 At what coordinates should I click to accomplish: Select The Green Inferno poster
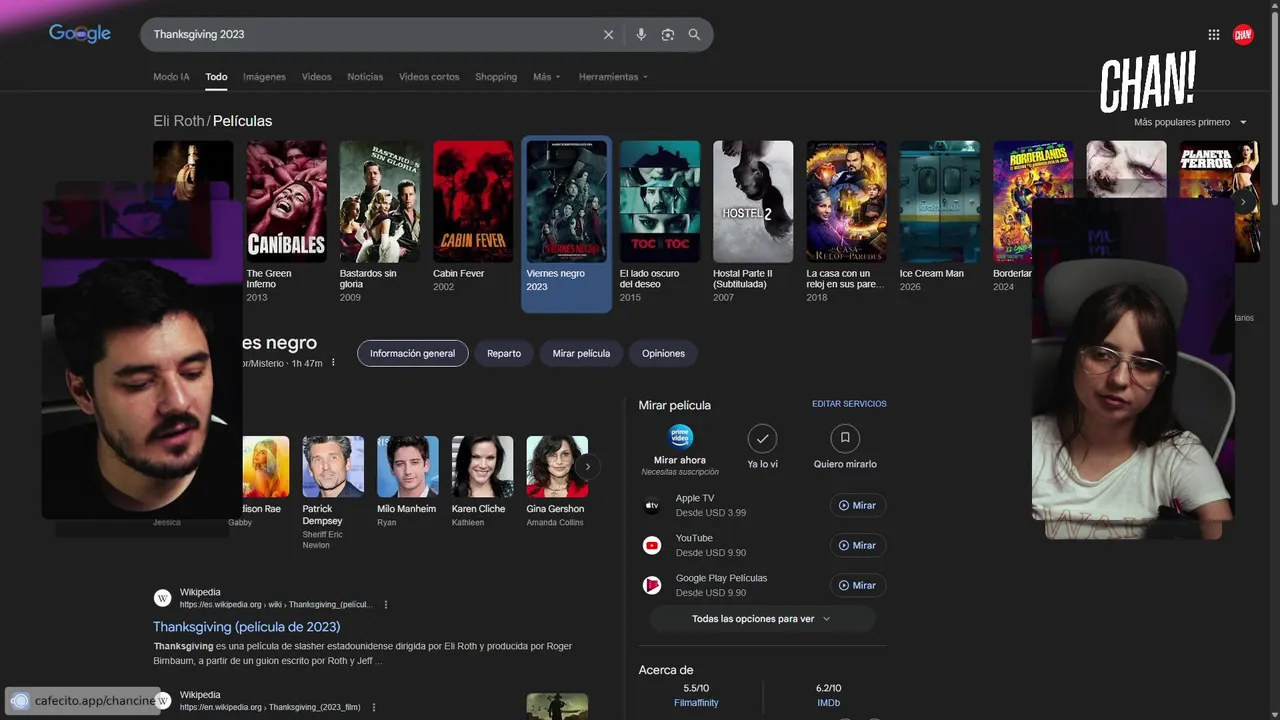tap(286, 201)
